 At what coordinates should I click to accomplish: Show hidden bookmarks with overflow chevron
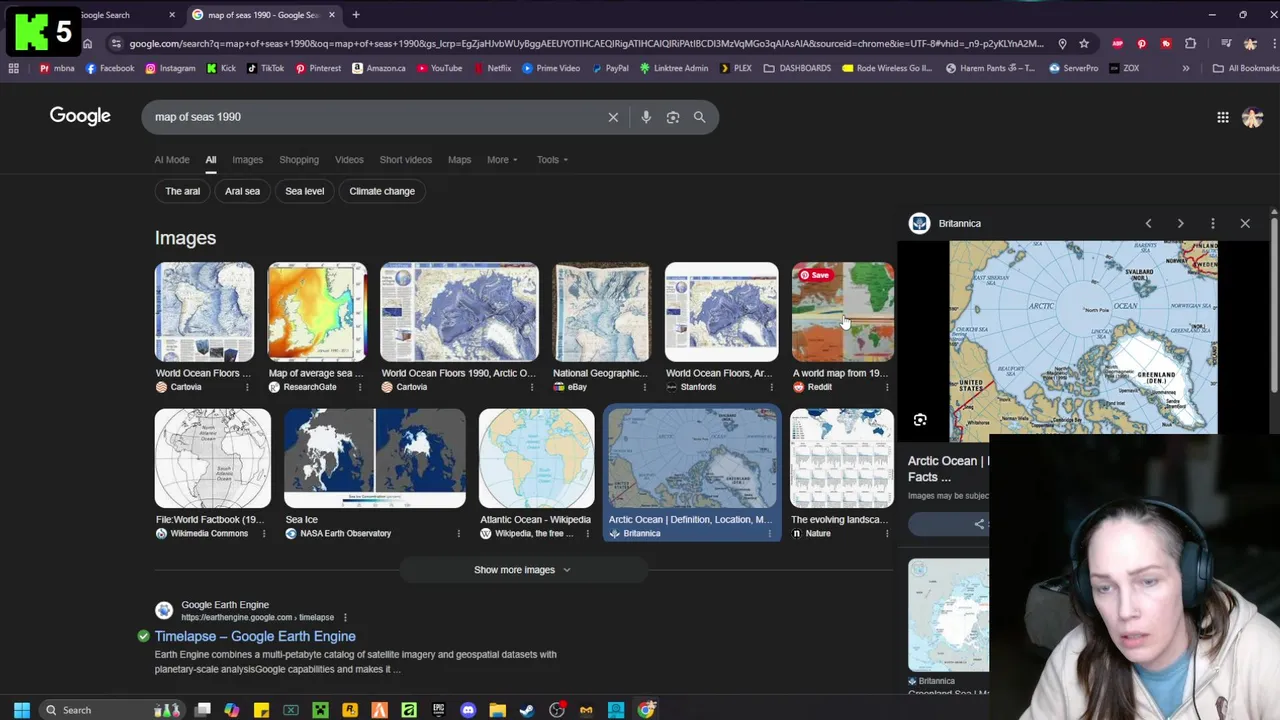tap(1186, 68)
